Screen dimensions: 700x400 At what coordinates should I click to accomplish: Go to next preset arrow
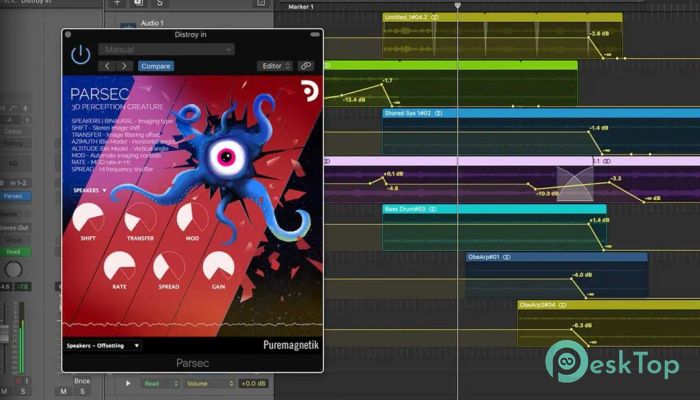point(124,66)
